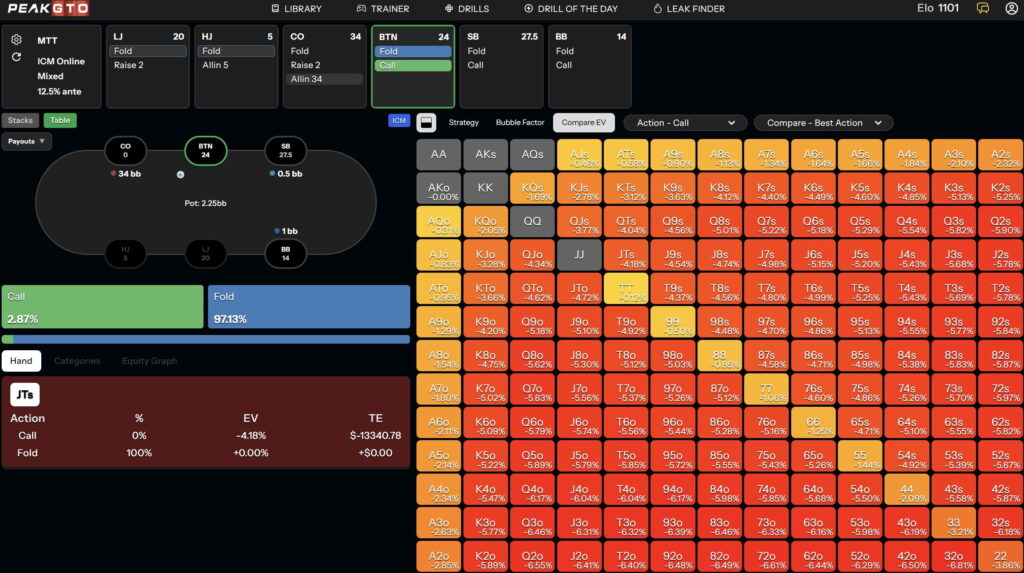
Task: Select Allin 34 action for CO
Action: [x=325, y=79]
